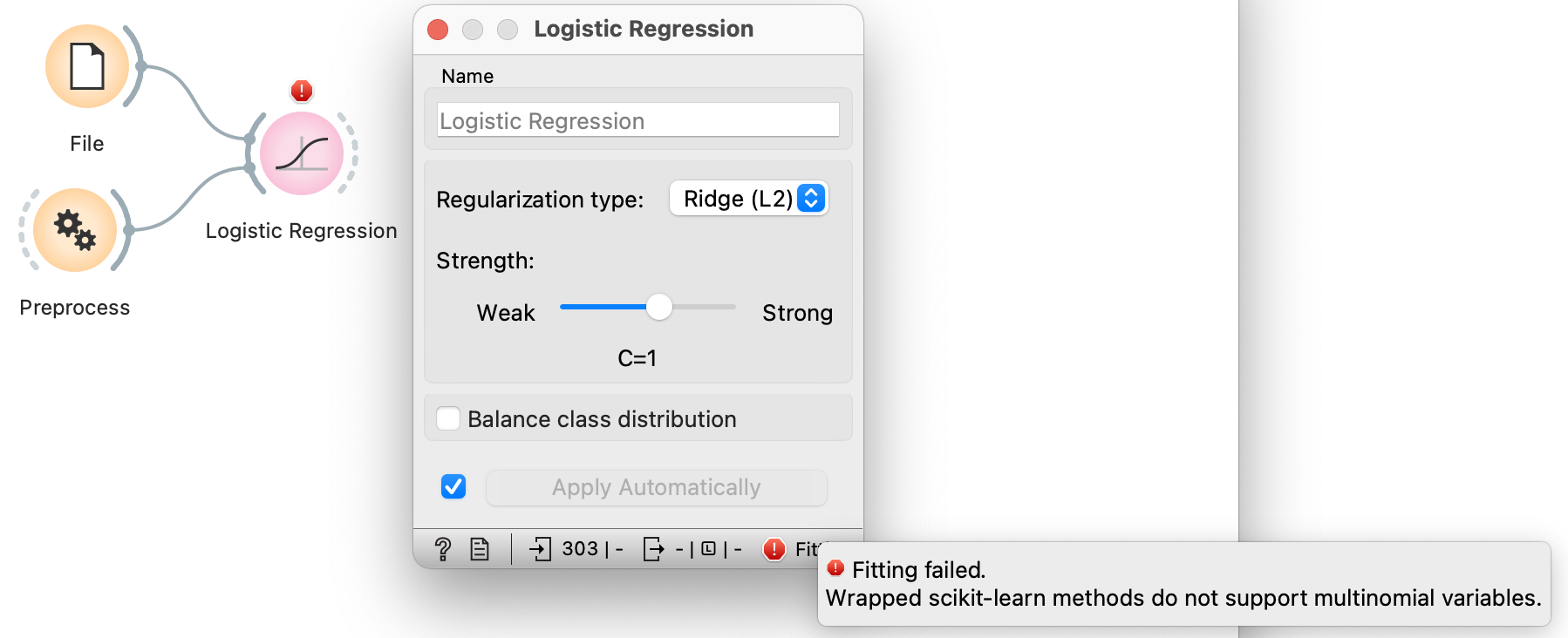Image resolution: width=1568 pixels, height=638 pixels.
Task: Uncheck Apply Automatically
Action: coord(453,487)
